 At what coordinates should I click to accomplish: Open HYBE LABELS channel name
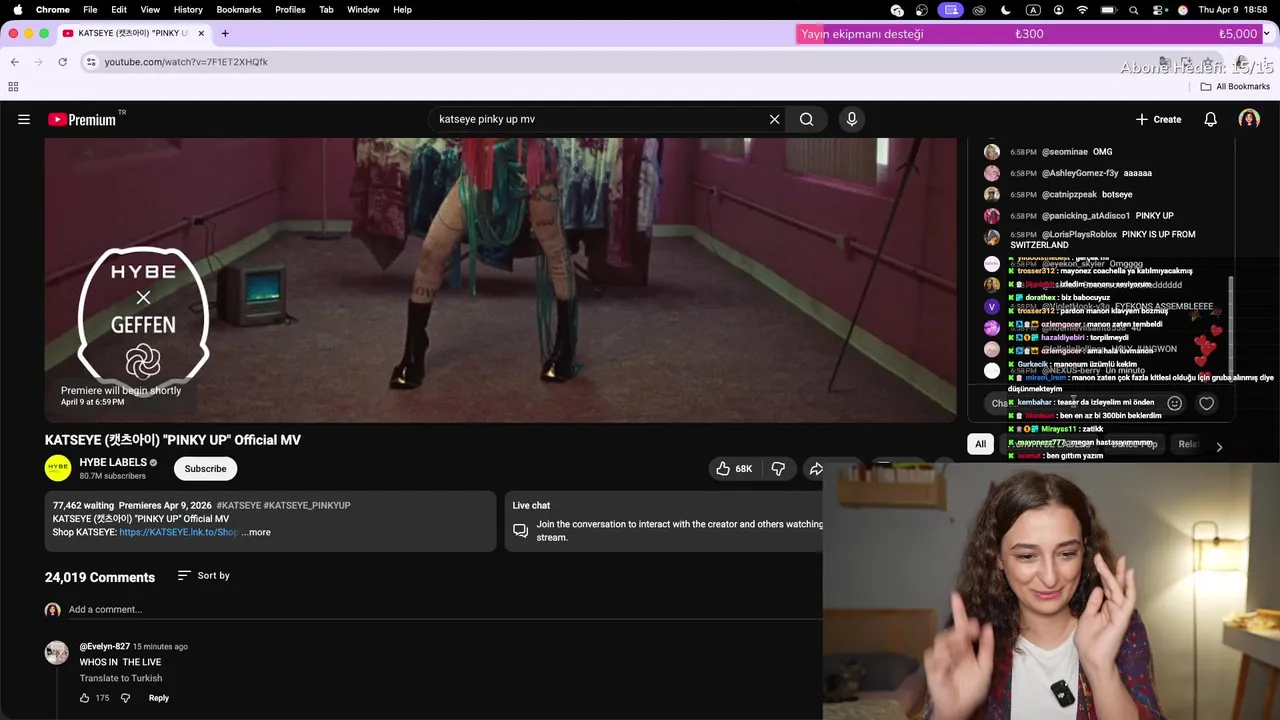(113, 462)
